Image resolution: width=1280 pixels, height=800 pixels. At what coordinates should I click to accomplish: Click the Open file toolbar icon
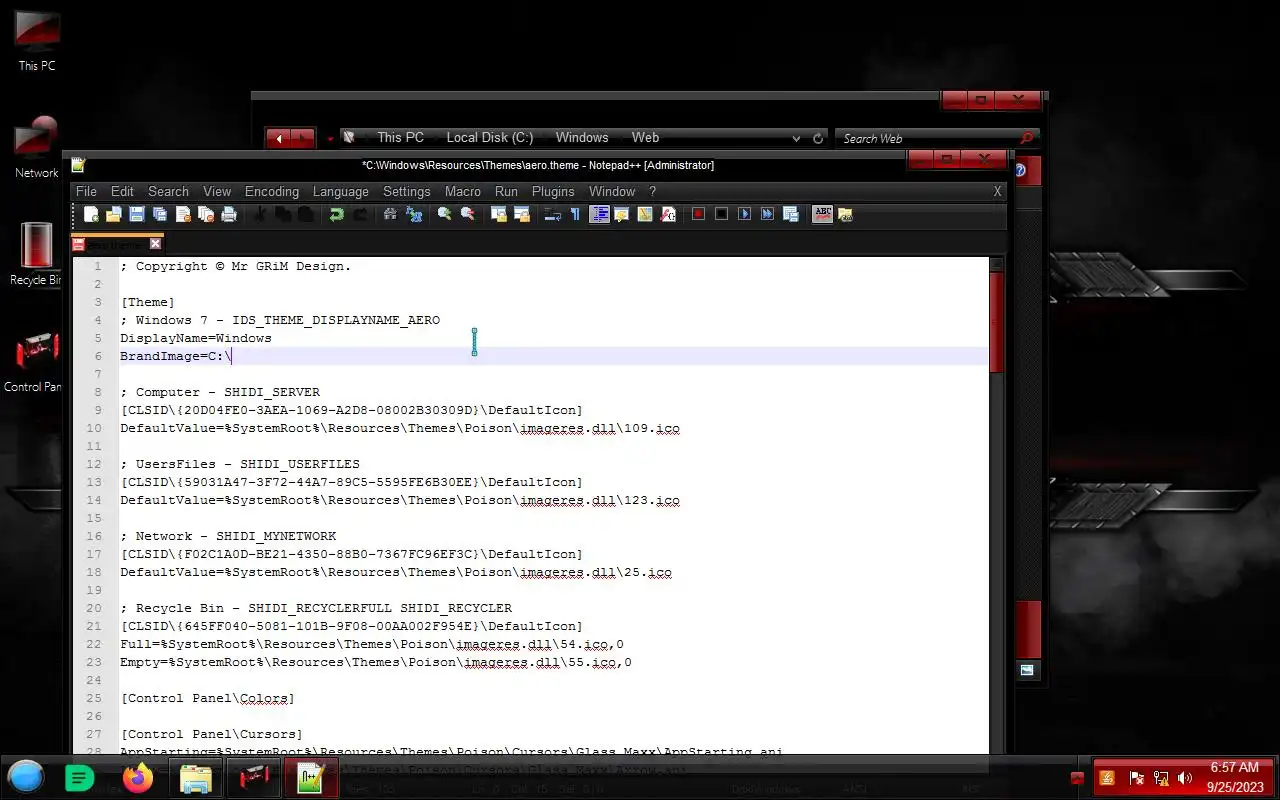pyautogui.click(x=114, y=214)
